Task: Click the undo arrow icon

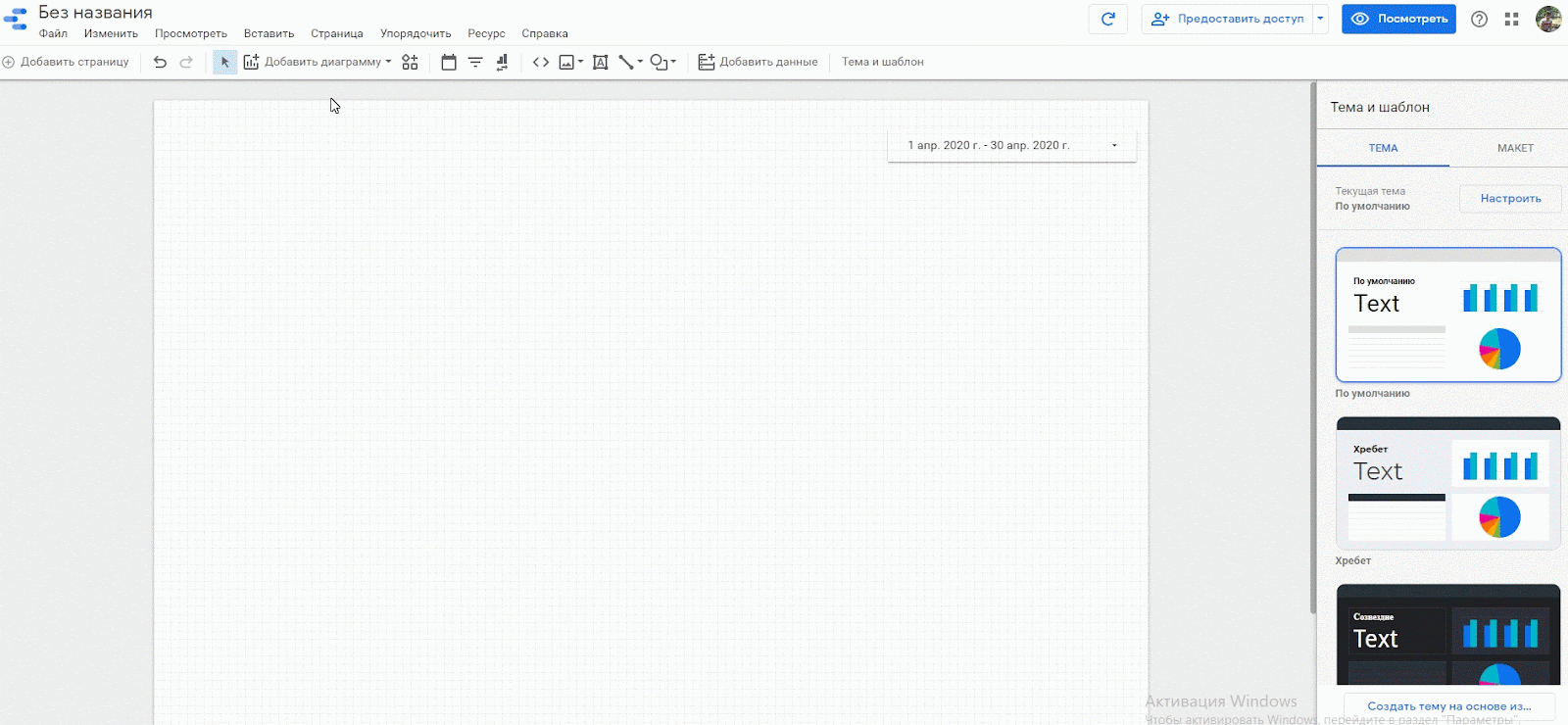Action: point(160,62)
